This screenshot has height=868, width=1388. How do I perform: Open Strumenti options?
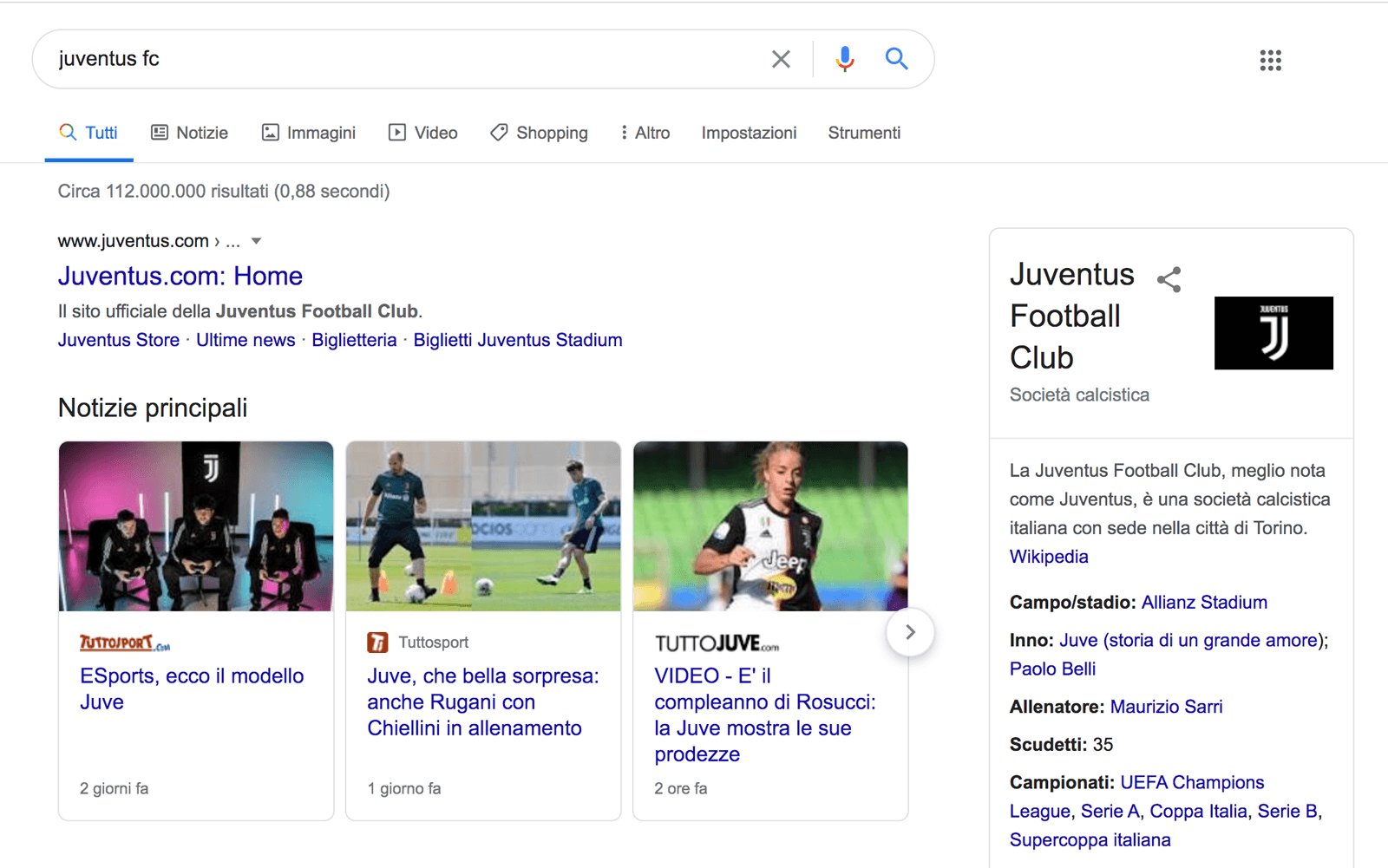(x=864, y=133)
